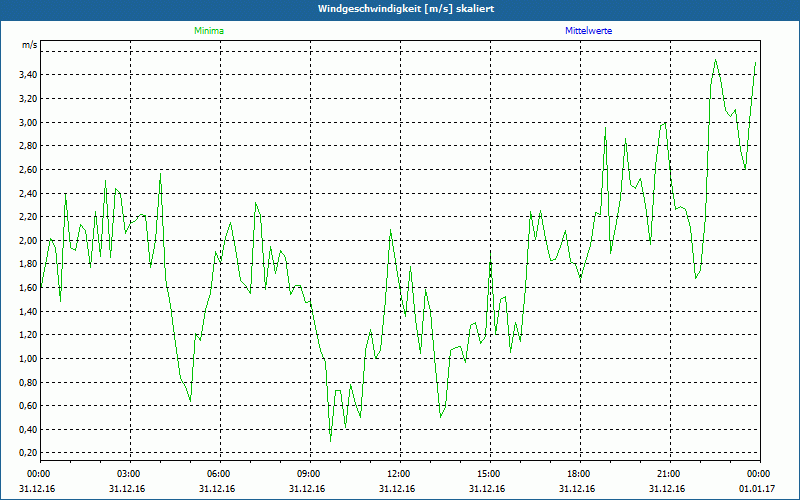Viewport: 800px width, 500px height.
Task: Select the 0,60 y-axis value
Action: [x=28, y=406]
